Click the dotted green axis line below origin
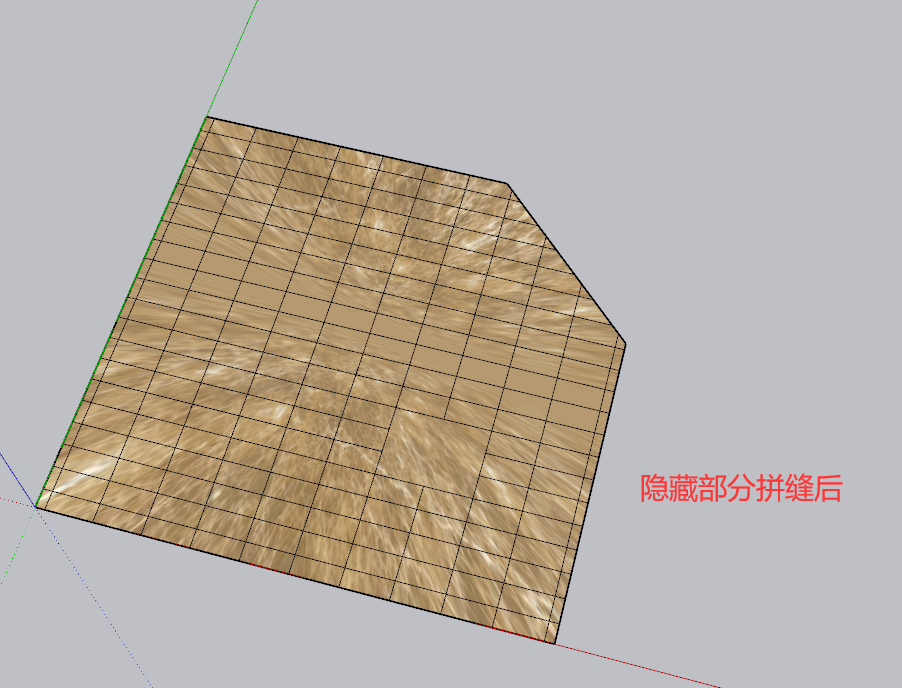 tap(20, 549)
